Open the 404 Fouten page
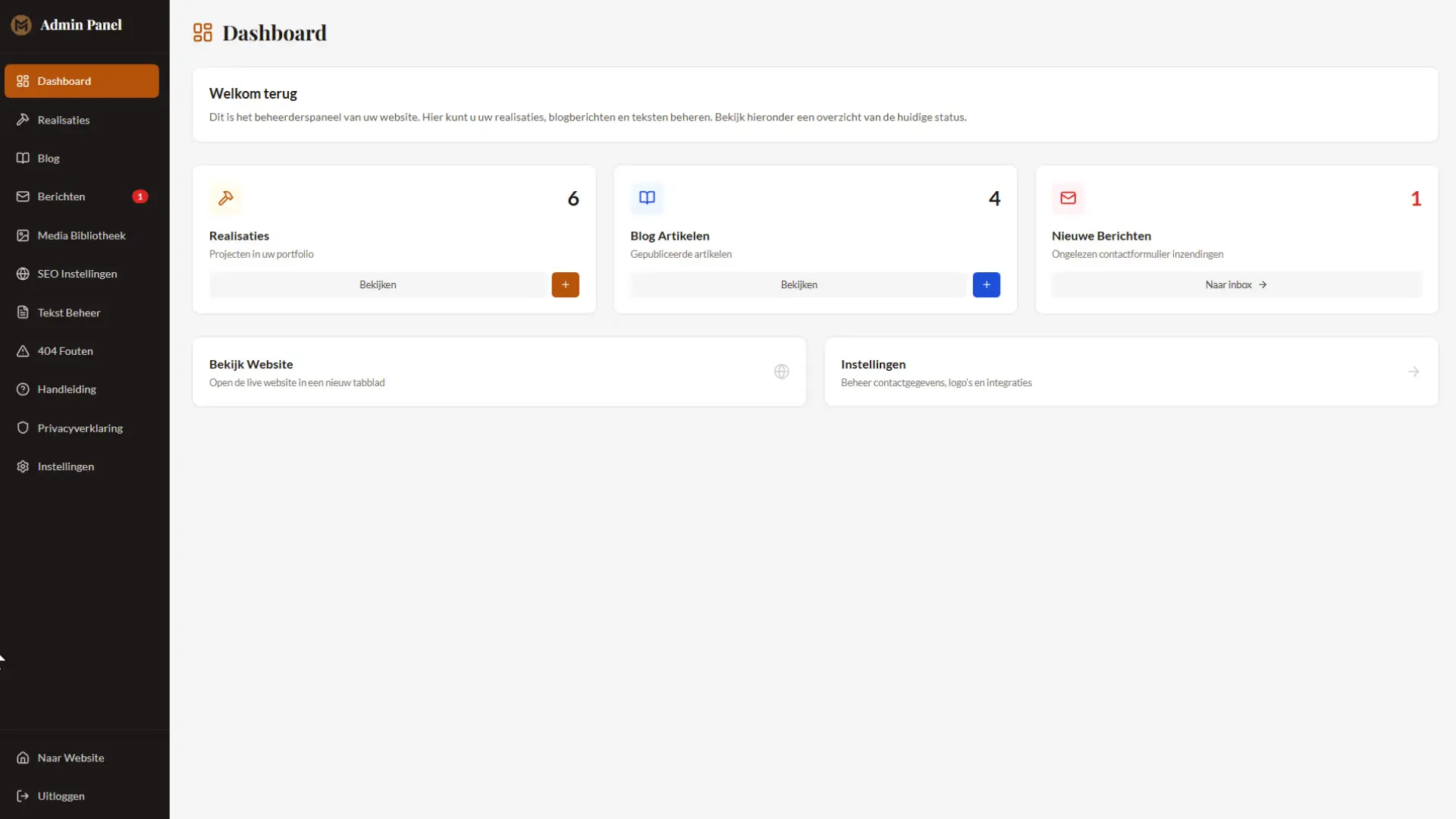1456x819 pixels. tap(65, 351)
